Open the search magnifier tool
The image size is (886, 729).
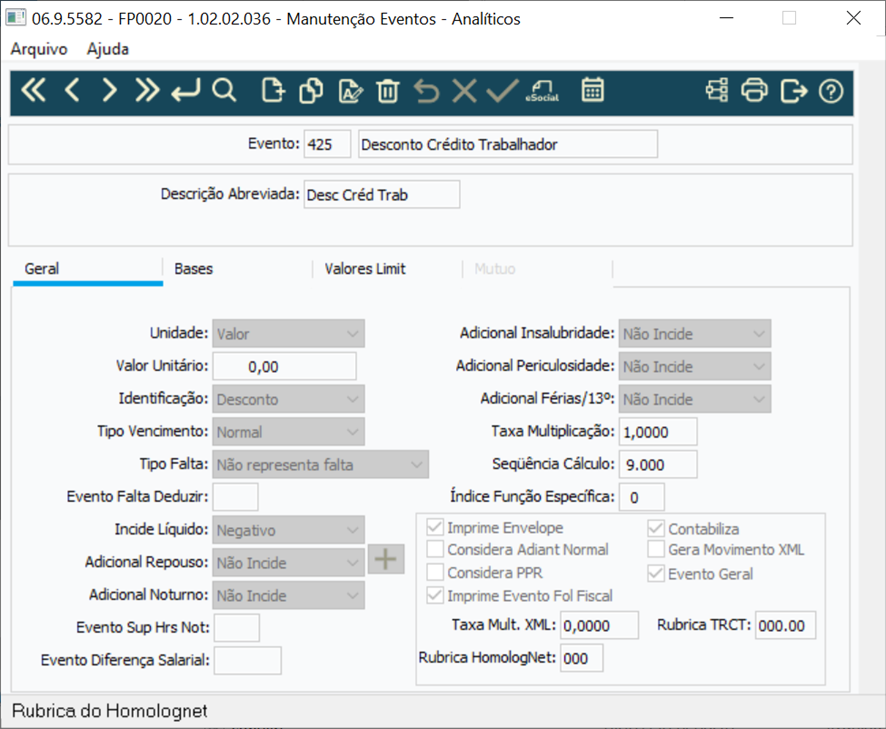pos(224,90)
